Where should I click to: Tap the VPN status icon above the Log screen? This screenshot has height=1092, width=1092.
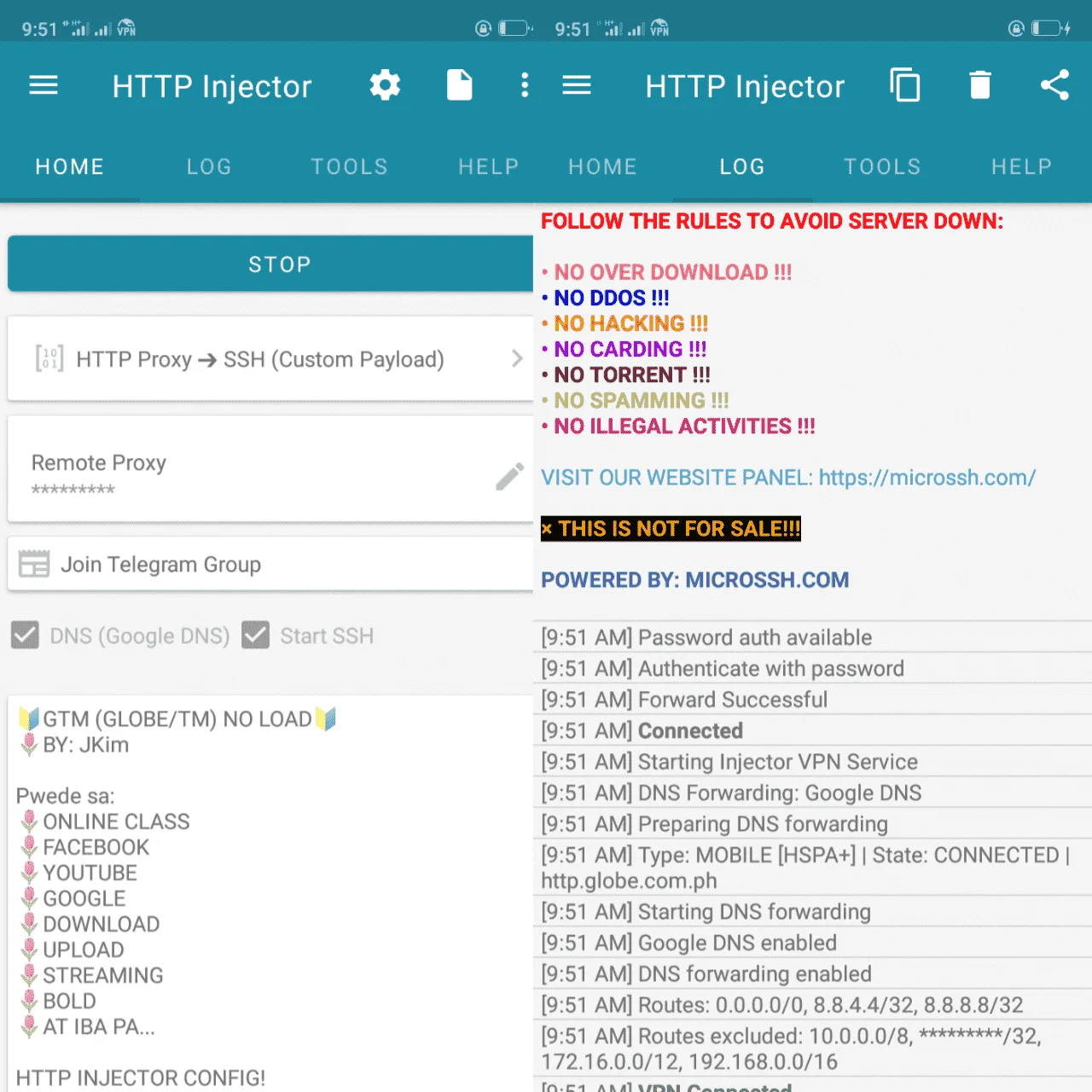659,28
